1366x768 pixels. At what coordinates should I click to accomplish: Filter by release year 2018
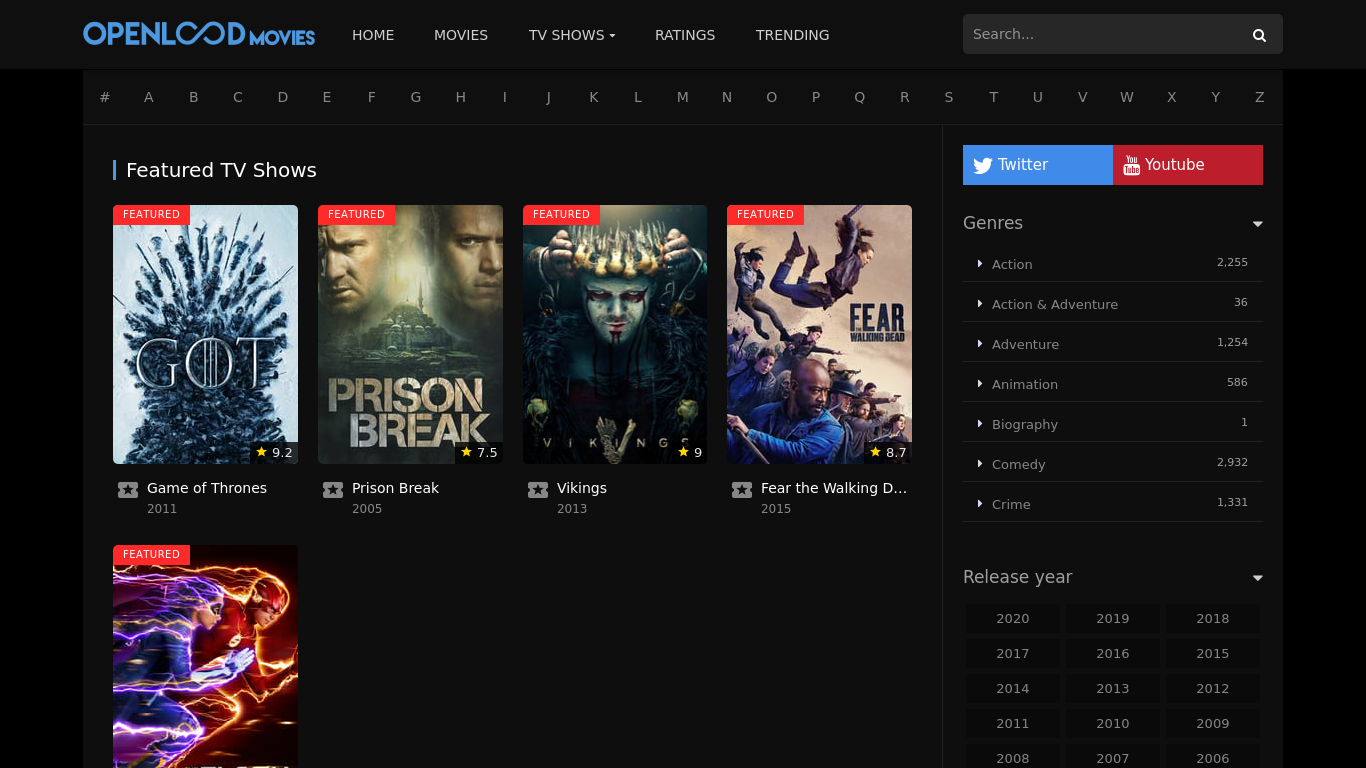[x=1212, y=619]
